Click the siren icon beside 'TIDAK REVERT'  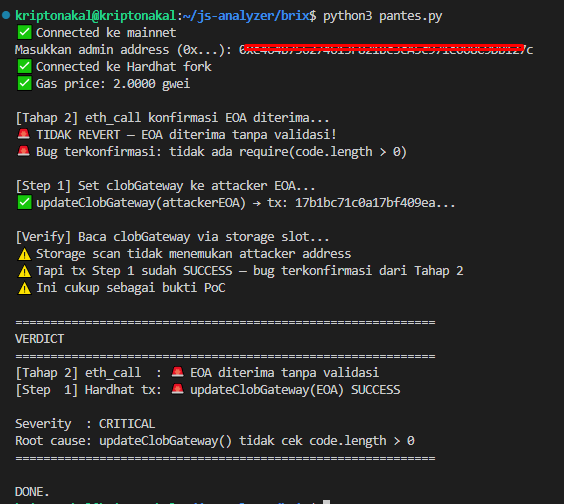[24, 134]
